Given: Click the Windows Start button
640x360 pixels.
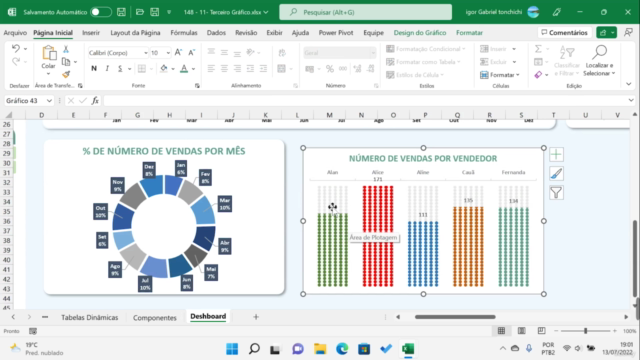Looking at the screenshot, I should [x=232, y=349].
